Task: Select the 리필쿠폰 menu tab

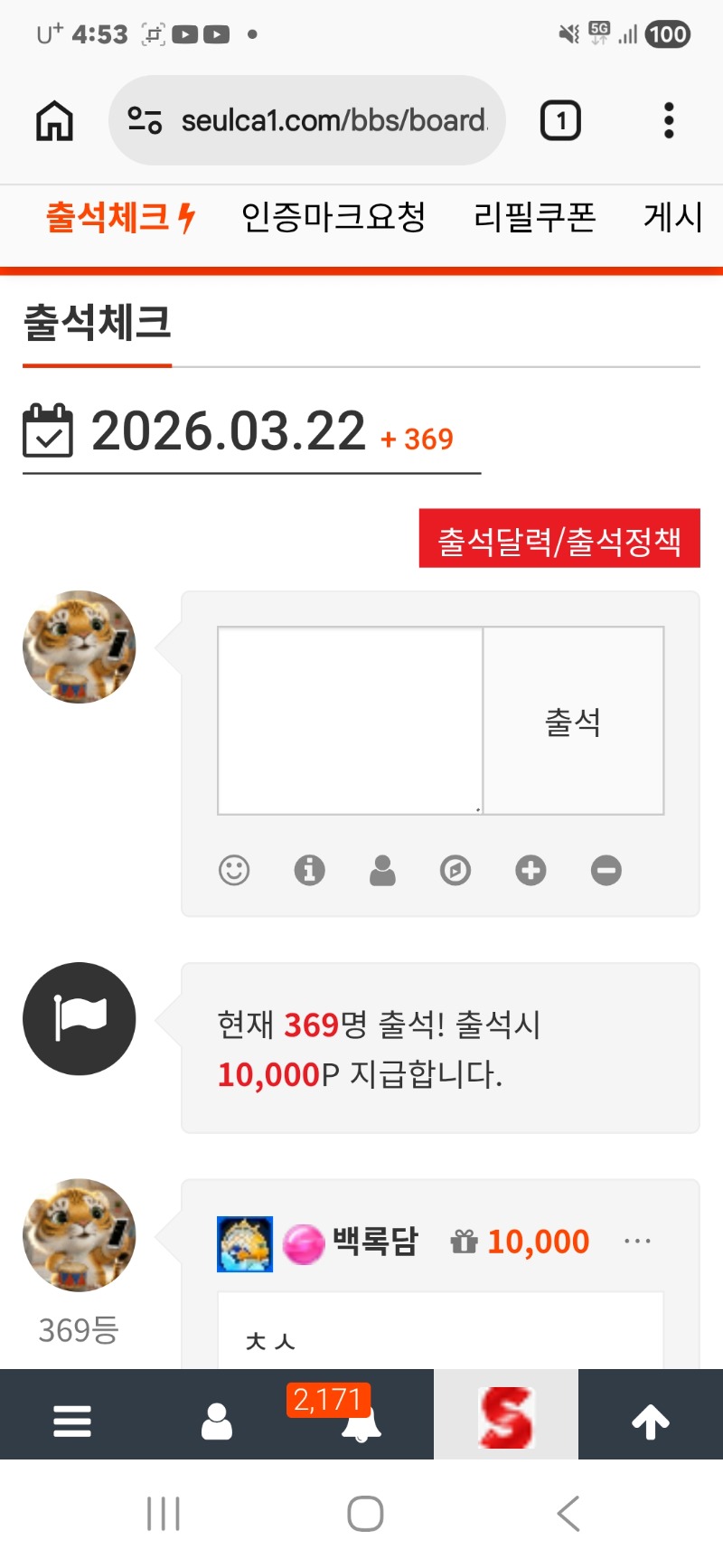Action: point(535,217)
